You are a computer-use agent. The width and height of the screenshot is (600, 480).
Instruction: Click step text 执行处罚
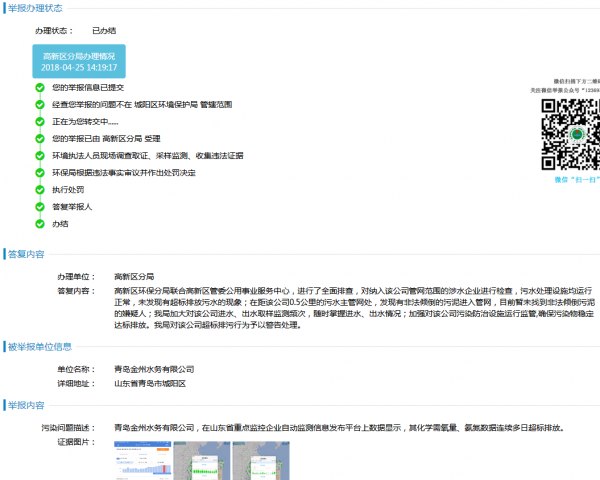tap(68, 190)
